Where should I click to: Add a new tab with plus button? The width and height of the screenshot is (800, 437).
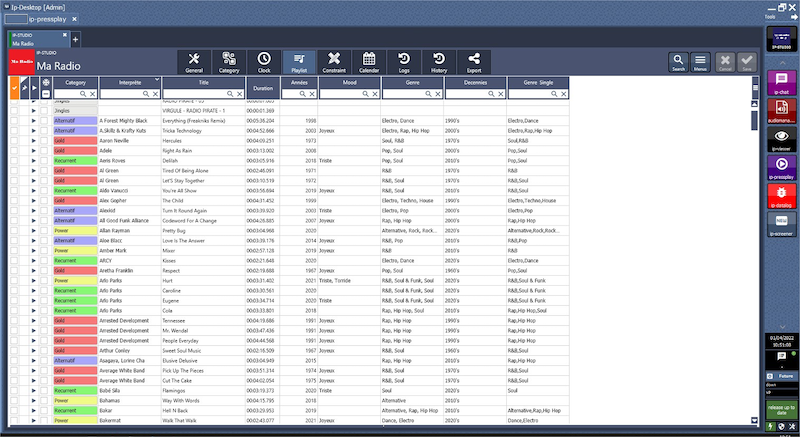point(76,39)
